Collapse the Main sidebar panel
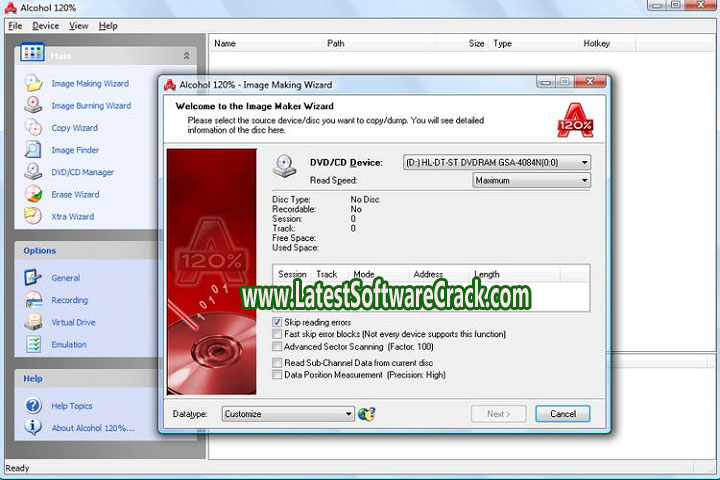The image size is (720, 480). click(186, 56)
